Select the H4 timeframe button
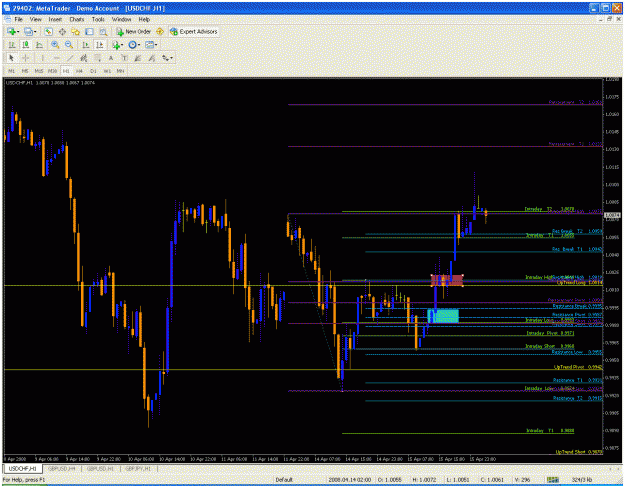The height and width of the screenshot is (486, 625). click(79, 71)
